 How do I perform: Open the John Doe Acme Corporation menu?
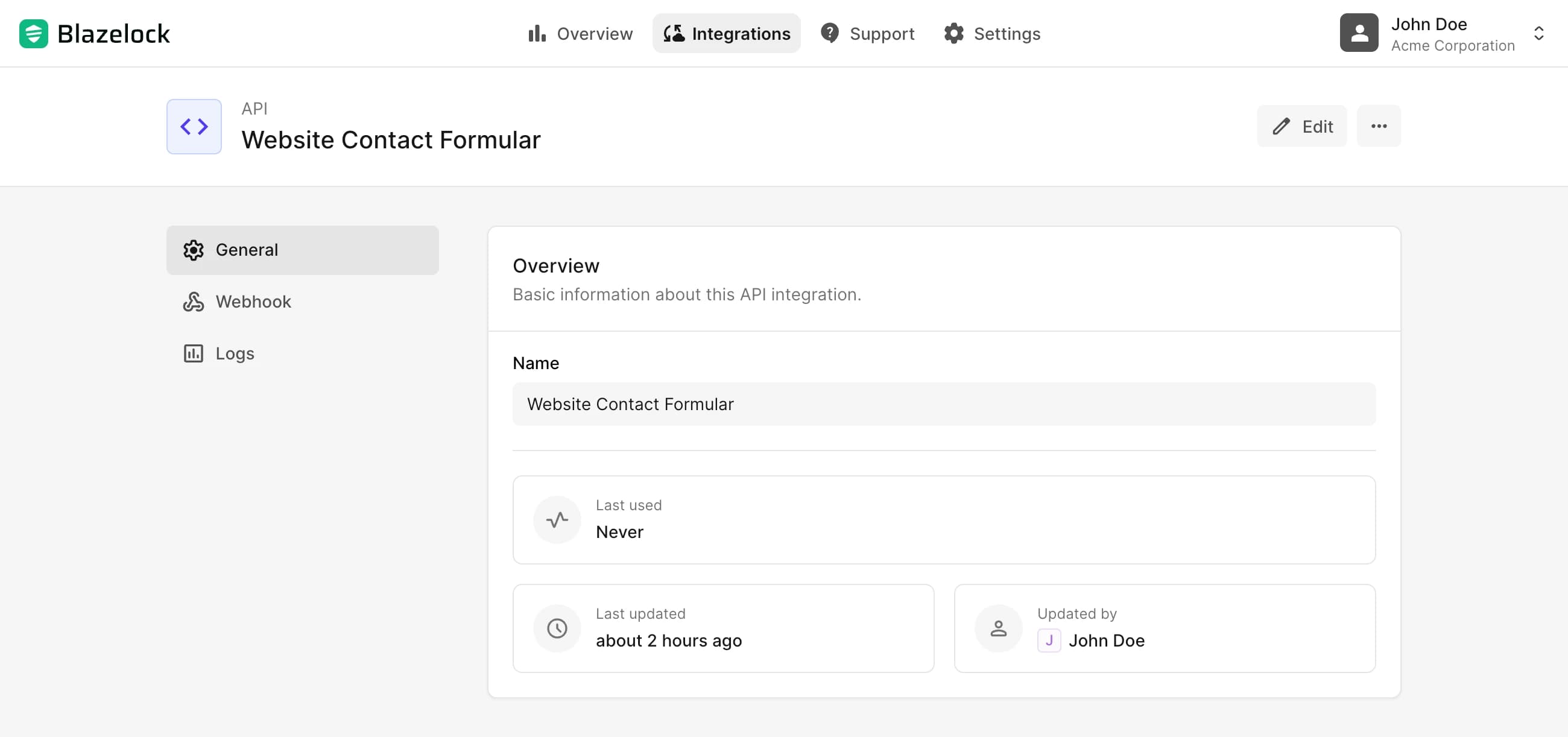pyautogui.click(x=1452, y=34)
